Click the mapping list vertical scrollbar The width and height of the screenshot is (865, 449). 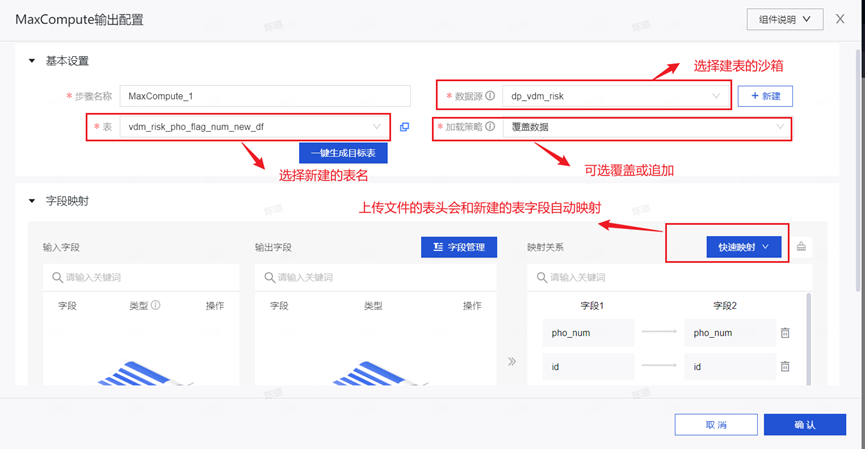pos(809,339)
